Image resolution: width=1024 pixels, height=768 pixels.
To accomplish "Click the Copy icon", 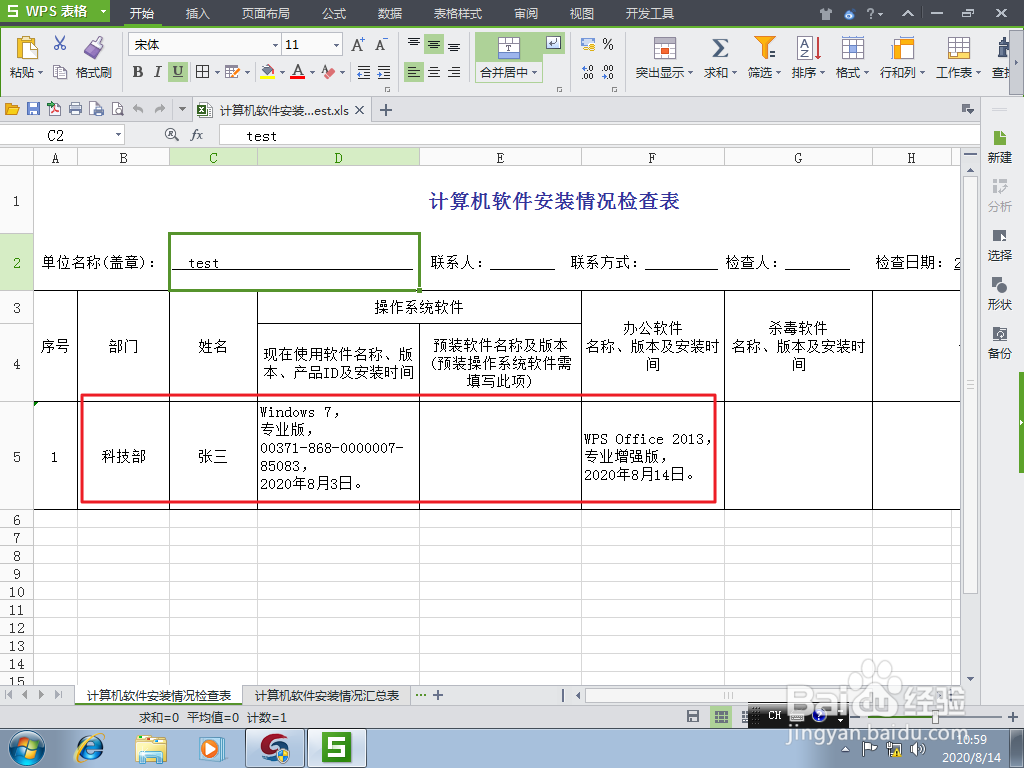I will click(60, 72).
